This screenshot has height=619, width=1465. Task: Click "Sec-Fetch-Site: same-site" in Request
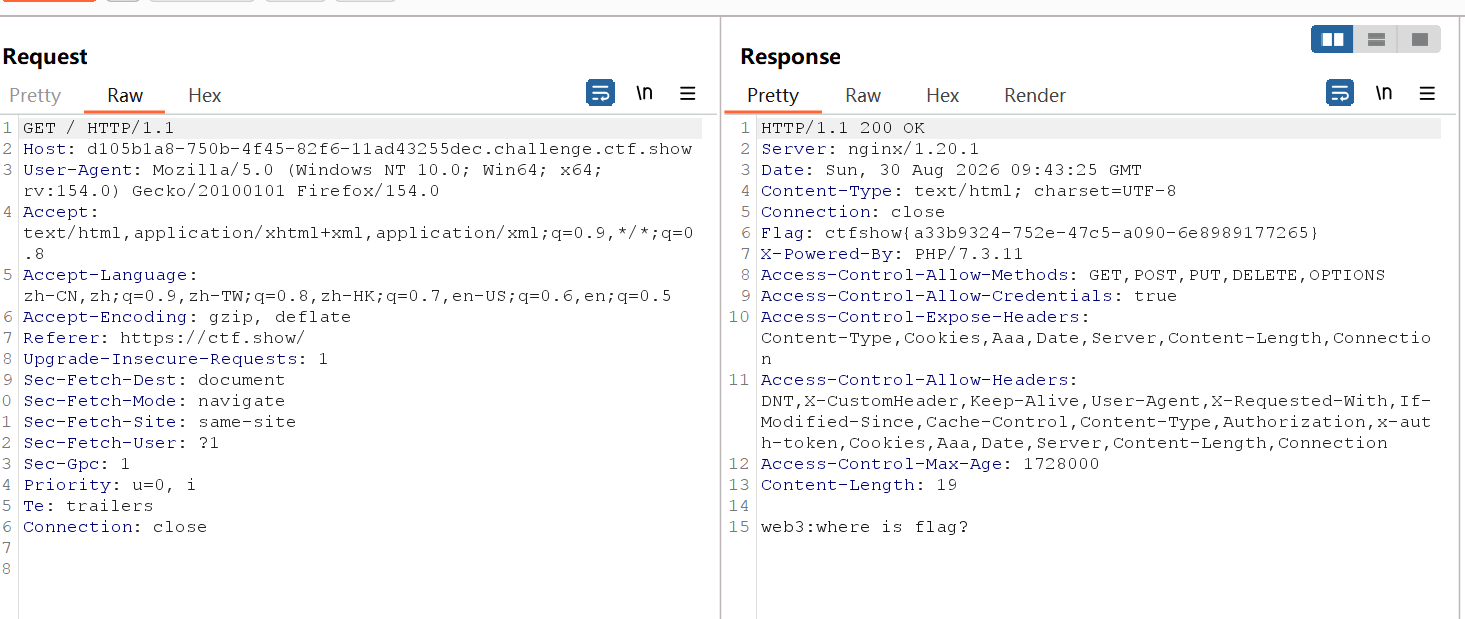(x=160, y=422)
